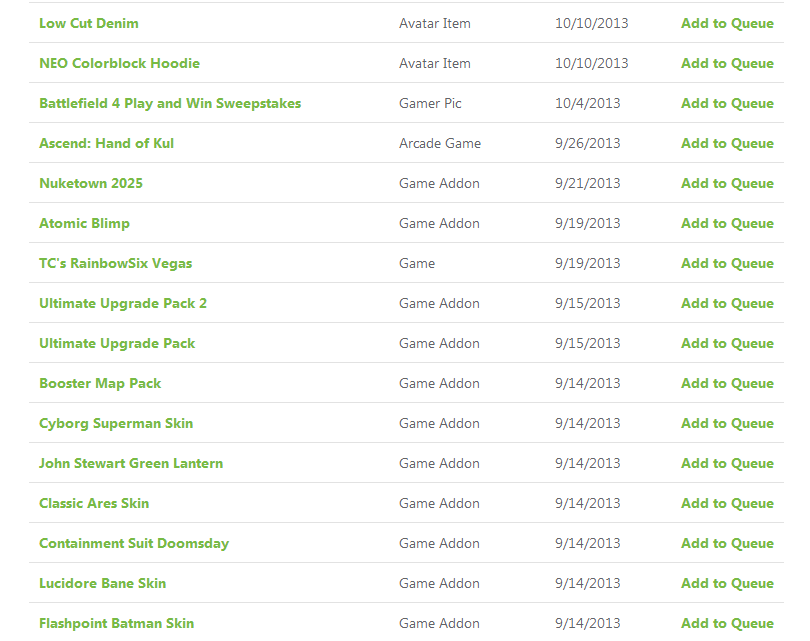Select Game Addon type in Cyborg Superman Skin row
This screenshot has width=810, height=641.
[x=439, y=424]
